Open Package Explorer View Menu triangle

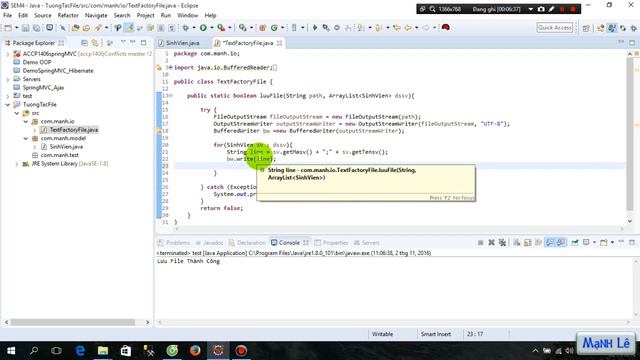tap(123, 42)
